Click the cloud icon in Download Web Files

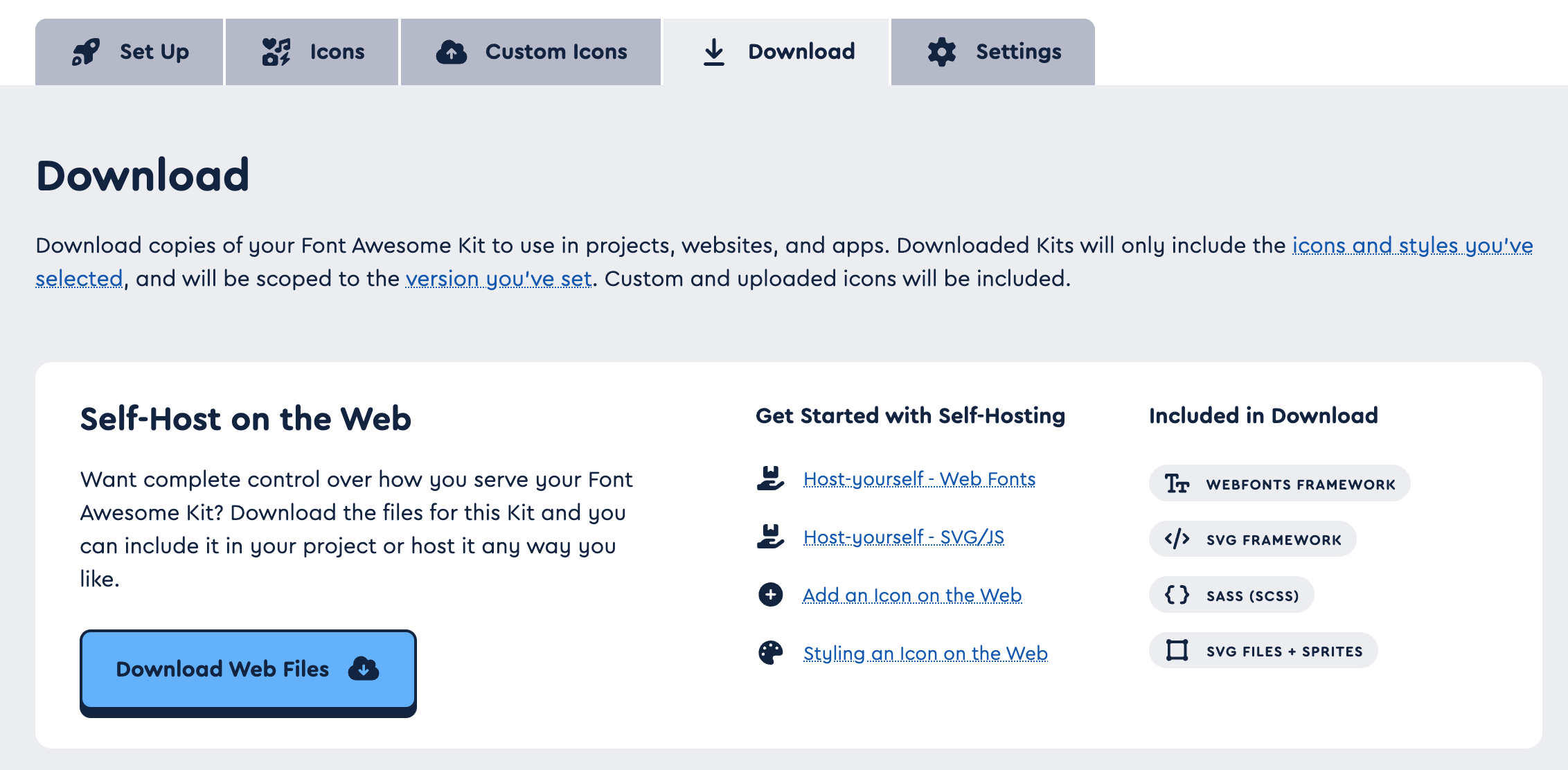(x=364, y=669)
